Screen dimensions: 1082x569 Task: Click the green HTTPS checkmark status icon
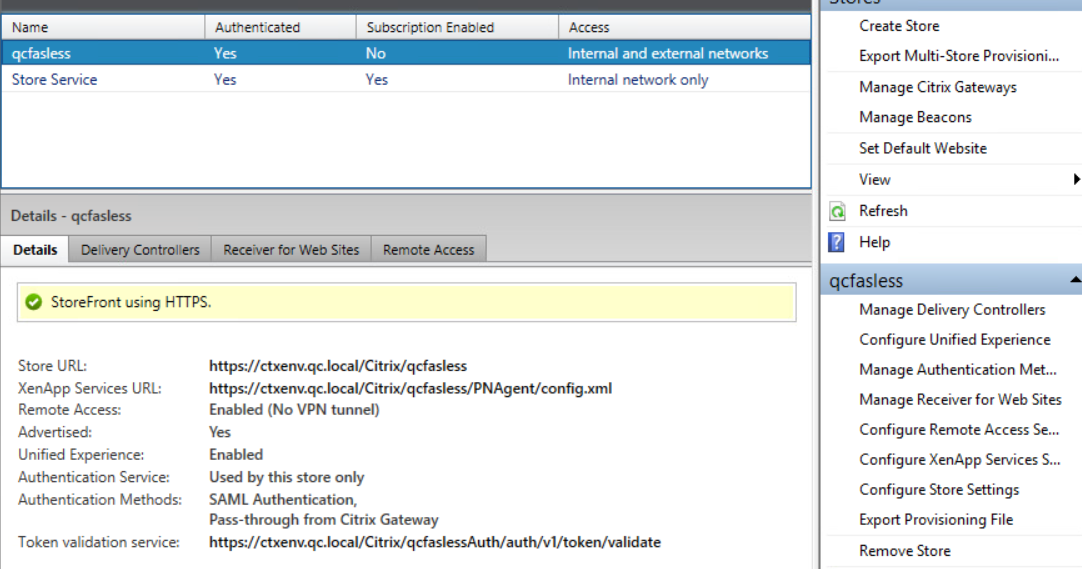[34, 302]
